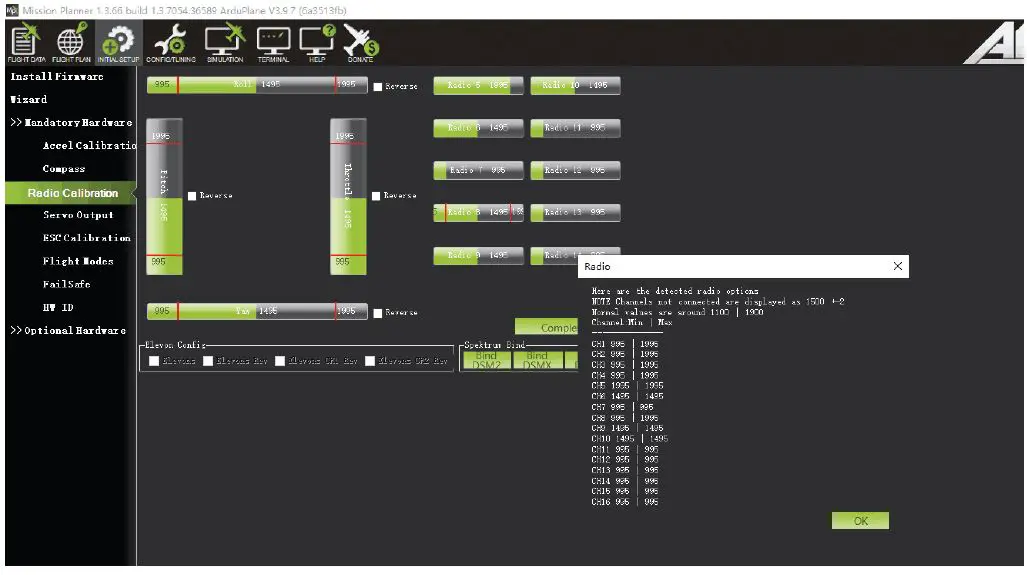The image size is (1033, 575).
Task: Click the Help toolbar icon
Action: 317,43
